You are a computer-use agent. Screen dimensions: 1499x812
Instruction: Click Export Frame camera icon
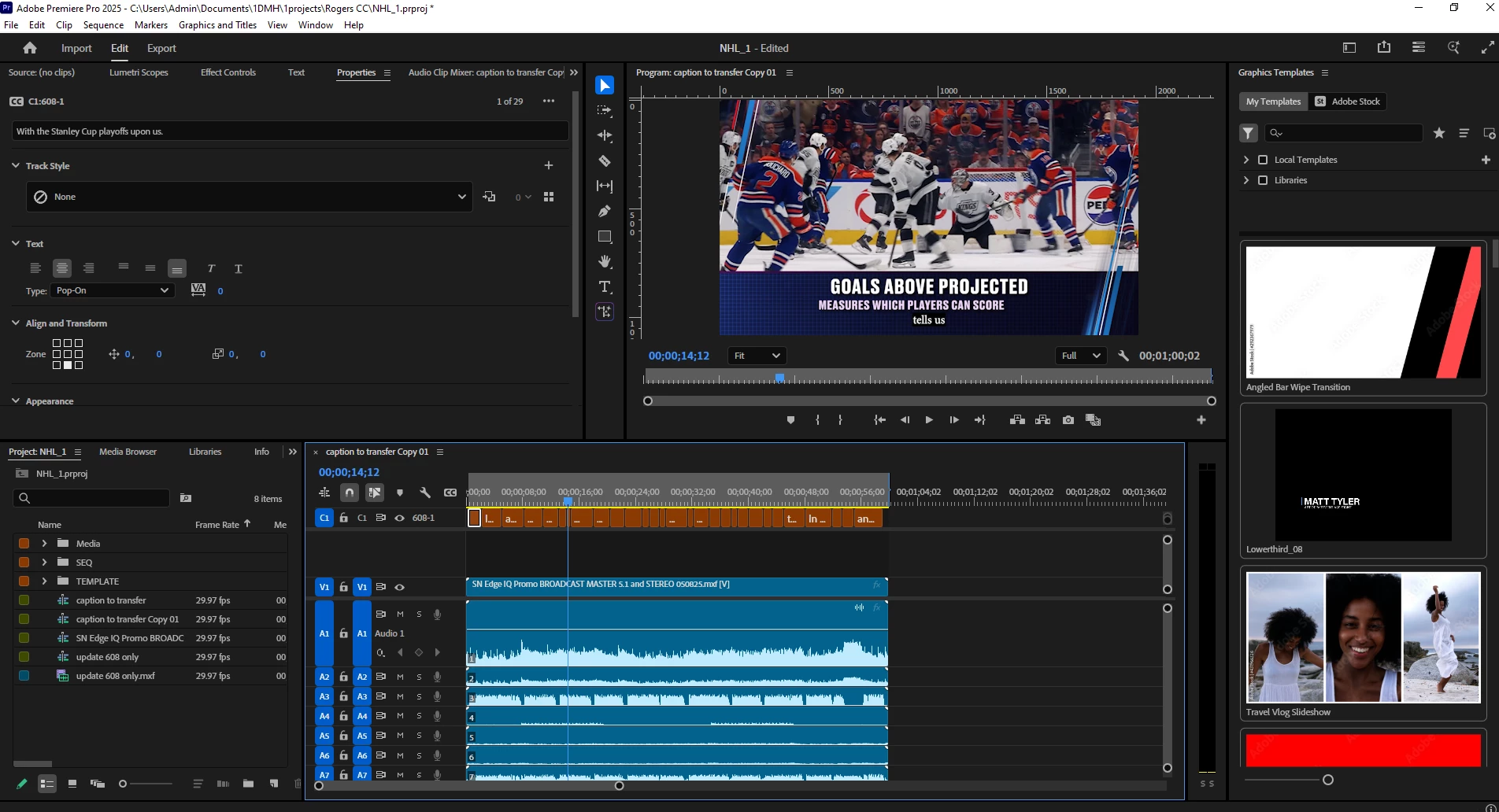[x=1068, y=420]
